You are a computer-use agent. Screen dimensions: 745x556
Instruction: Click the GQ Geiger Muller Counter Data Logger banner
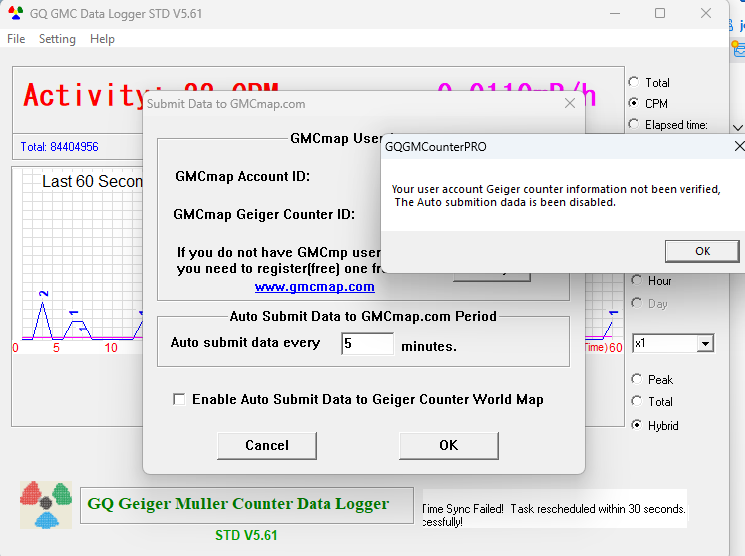(x=247, y=505)
